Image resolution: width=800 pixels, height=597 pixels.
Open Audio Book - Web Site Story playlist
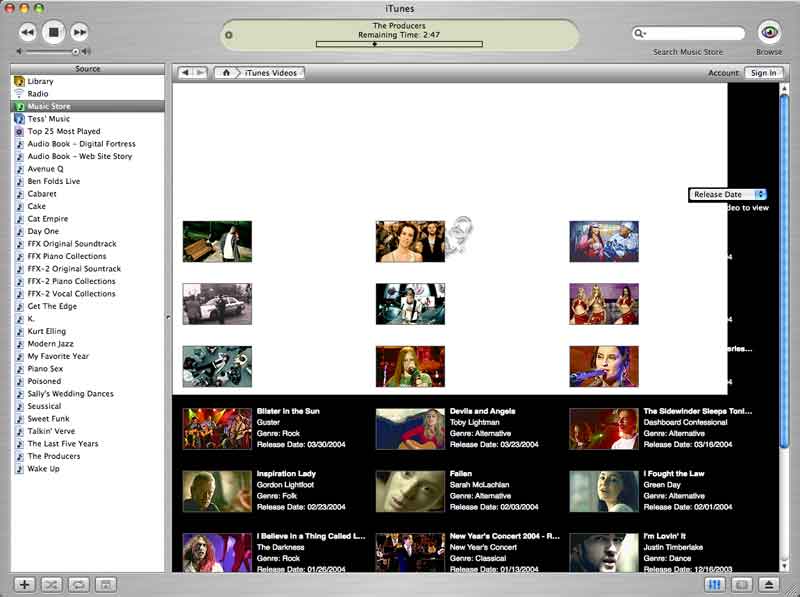pos(88,156)
